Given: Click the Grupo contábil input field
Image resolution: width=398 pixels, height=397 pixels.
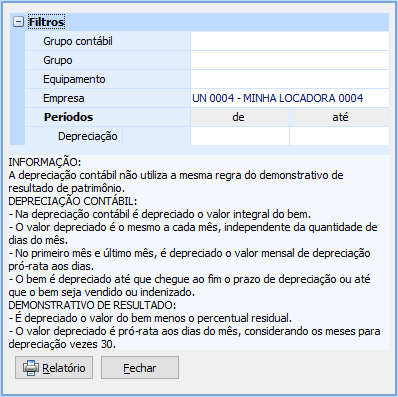Looking at the screenshot, I should pyautogui.click(x=290, y=41).
